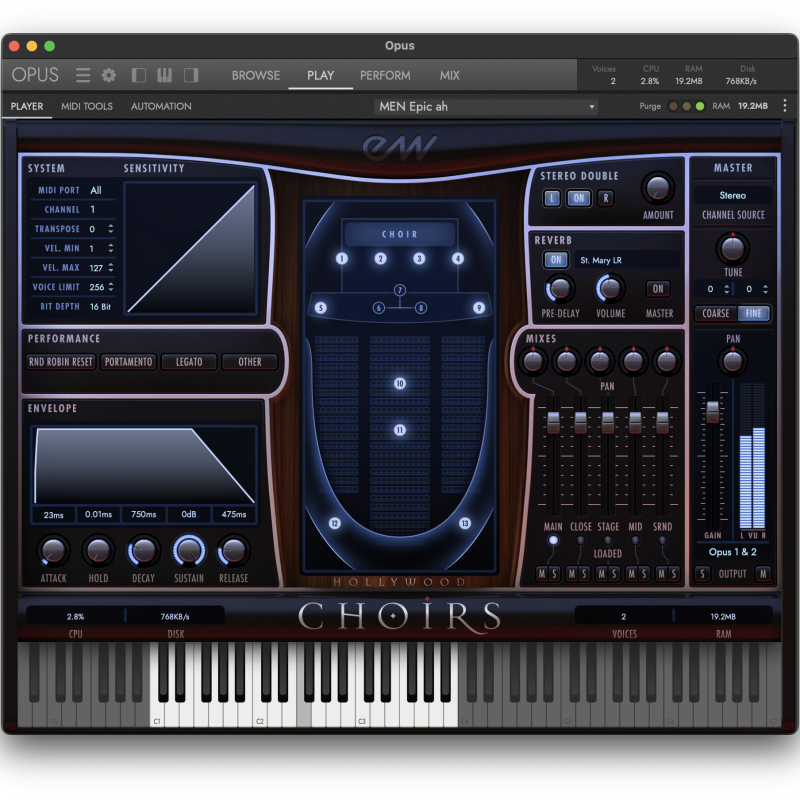Click the PORTAMENTO performance button
Image resolution: width=800 pixels, height=800 pixels.
click(128, 362)
